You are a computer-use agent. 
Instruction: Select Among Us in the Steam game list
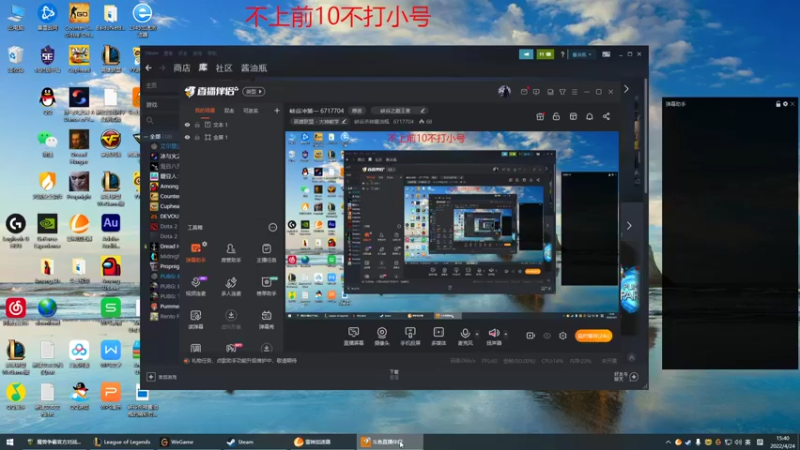point(164,186)
